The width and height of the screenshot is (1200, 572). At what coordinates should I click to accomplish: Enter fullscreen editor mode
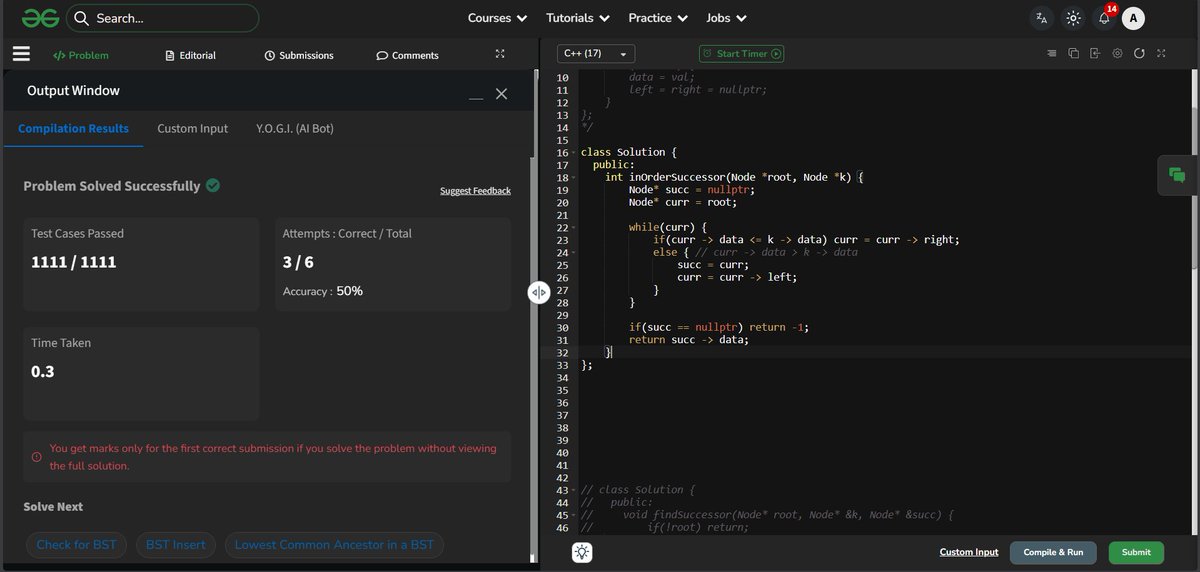(1161, 53)
